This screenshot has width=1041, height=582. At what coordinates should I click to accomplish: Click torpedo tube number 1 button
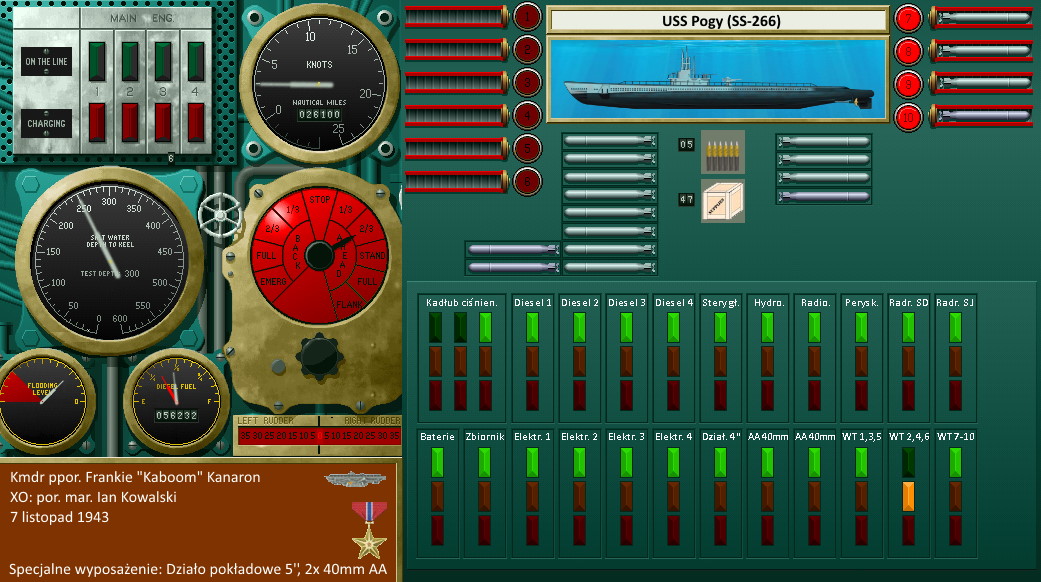pyautogui.click(x=527, y=16)
